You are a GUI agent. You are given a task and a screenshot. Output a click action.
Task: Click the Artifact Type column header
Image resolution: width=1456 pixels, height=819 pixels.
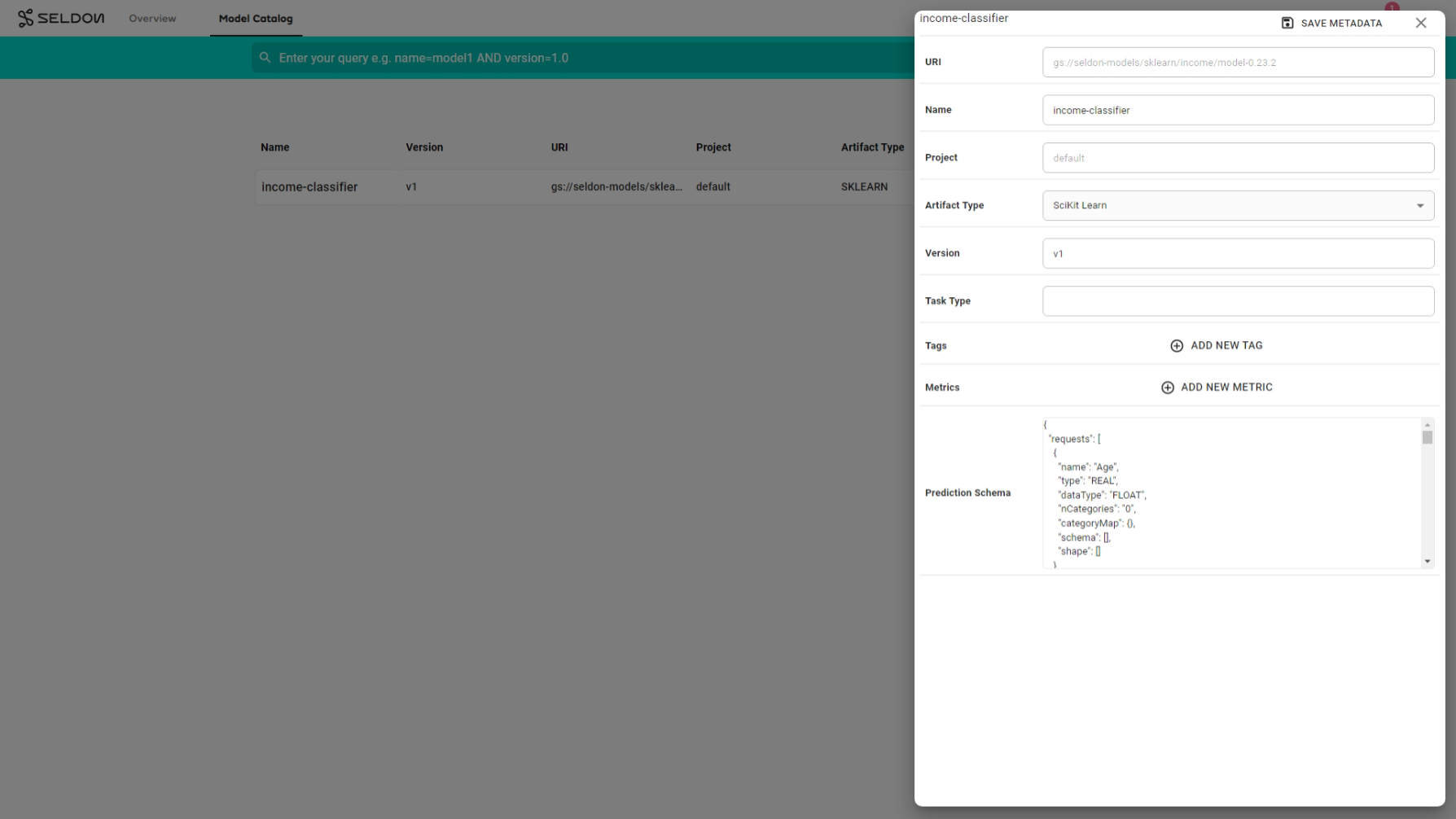pyautogui.click(x=872, y=147)
